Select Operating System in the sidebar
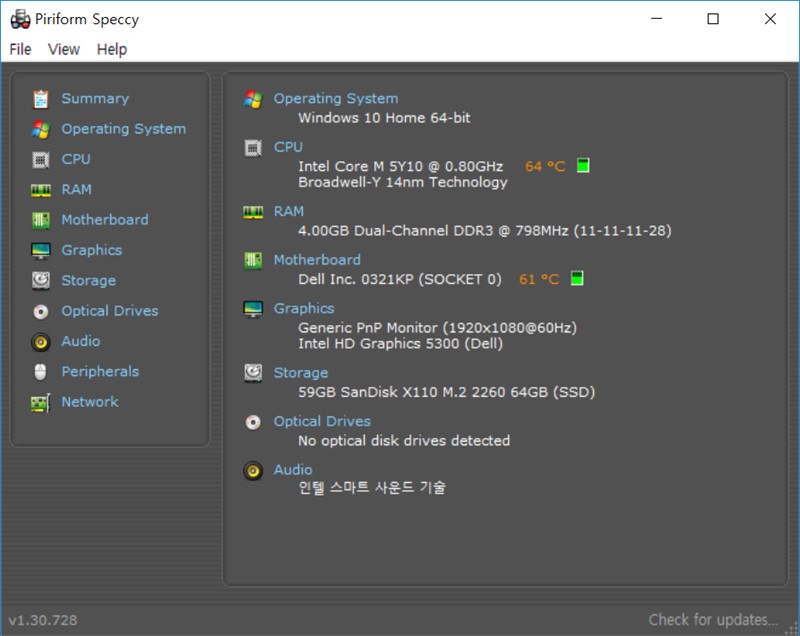800x636 pixels. click(123, 129)
